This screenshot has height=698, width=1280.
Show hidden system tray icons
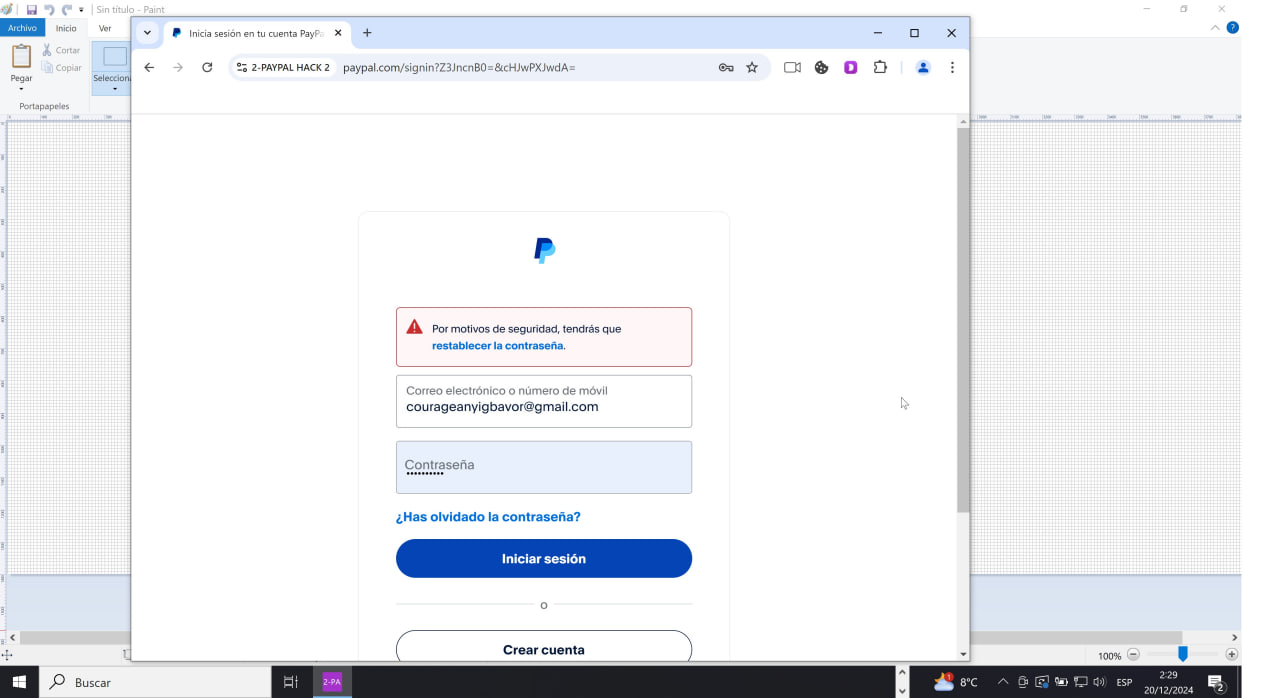tap(1003, 682)
